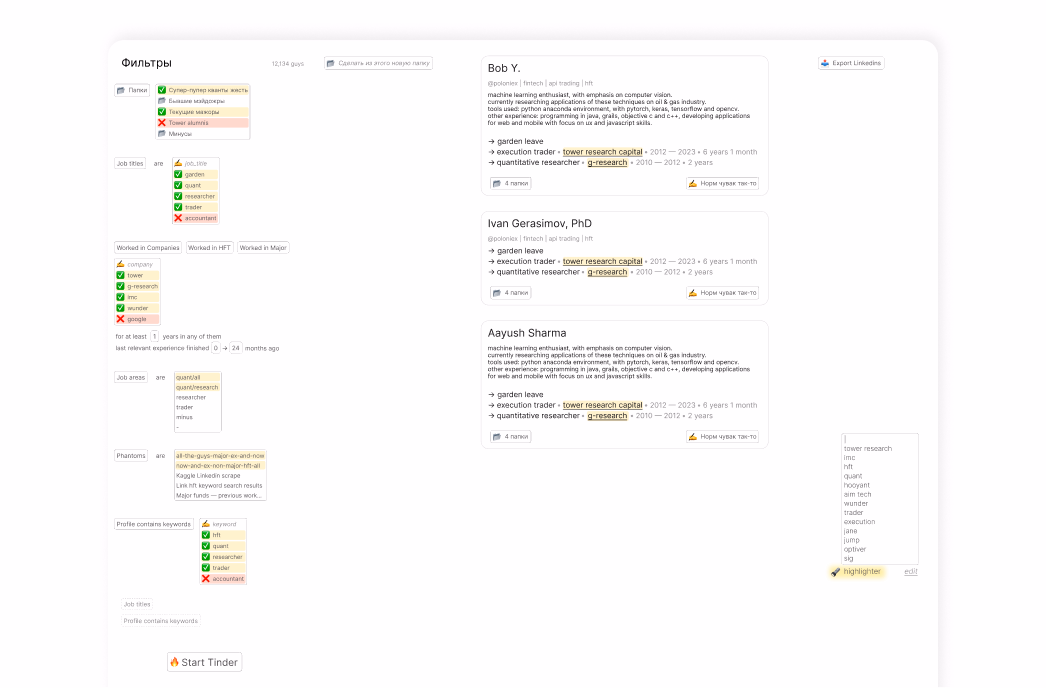The image size is (1046, 688).
Task: Open Ivan Gerasimov, PhD profile name
Action: pyautogui.click(x=539, y=224)
